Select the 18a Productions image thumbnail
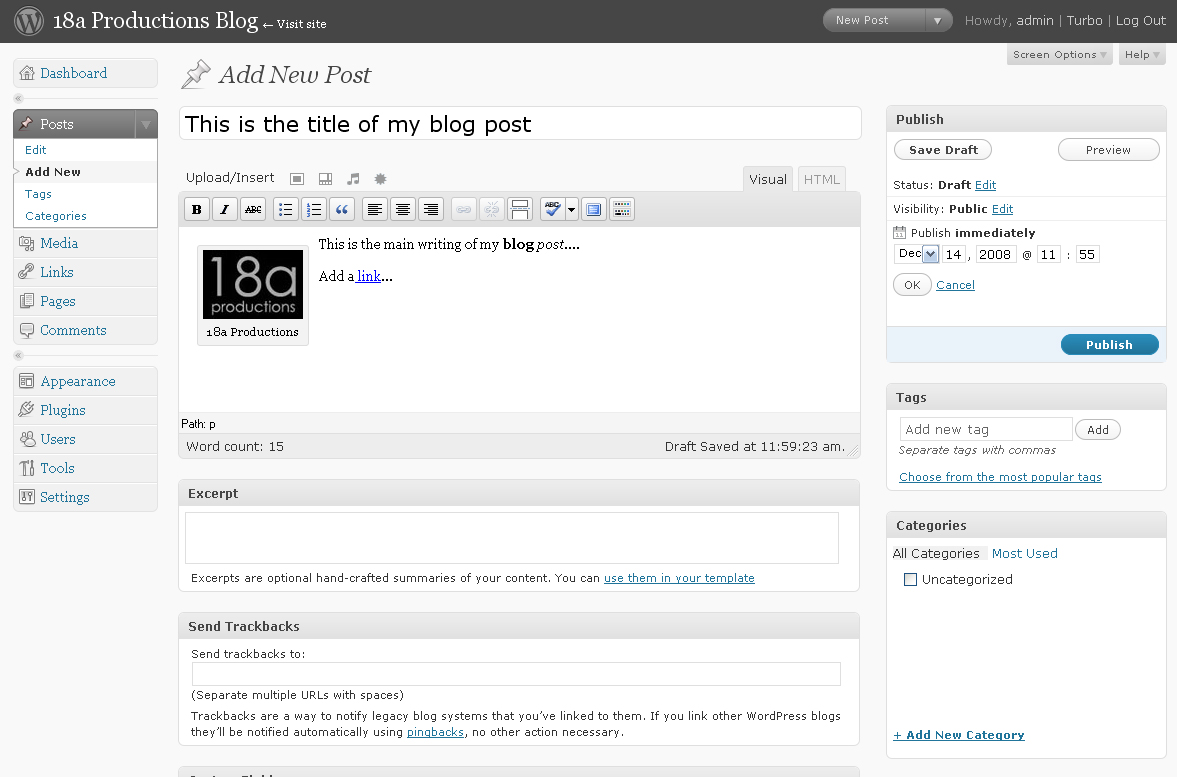 (253, 285)
